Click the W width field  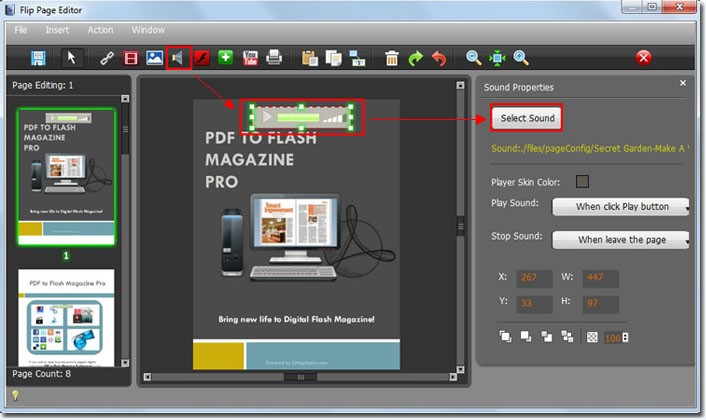pos(600,278)
